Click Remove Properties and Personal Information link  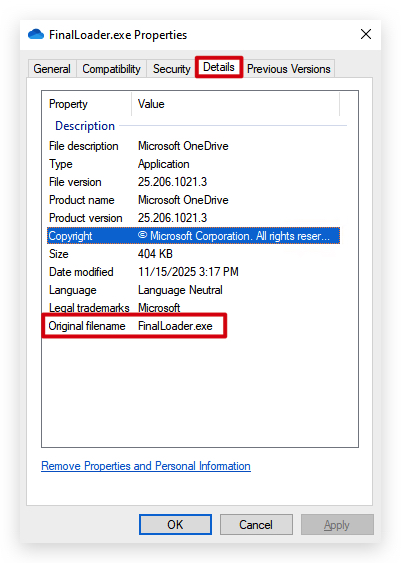click(x=146, y=466)
